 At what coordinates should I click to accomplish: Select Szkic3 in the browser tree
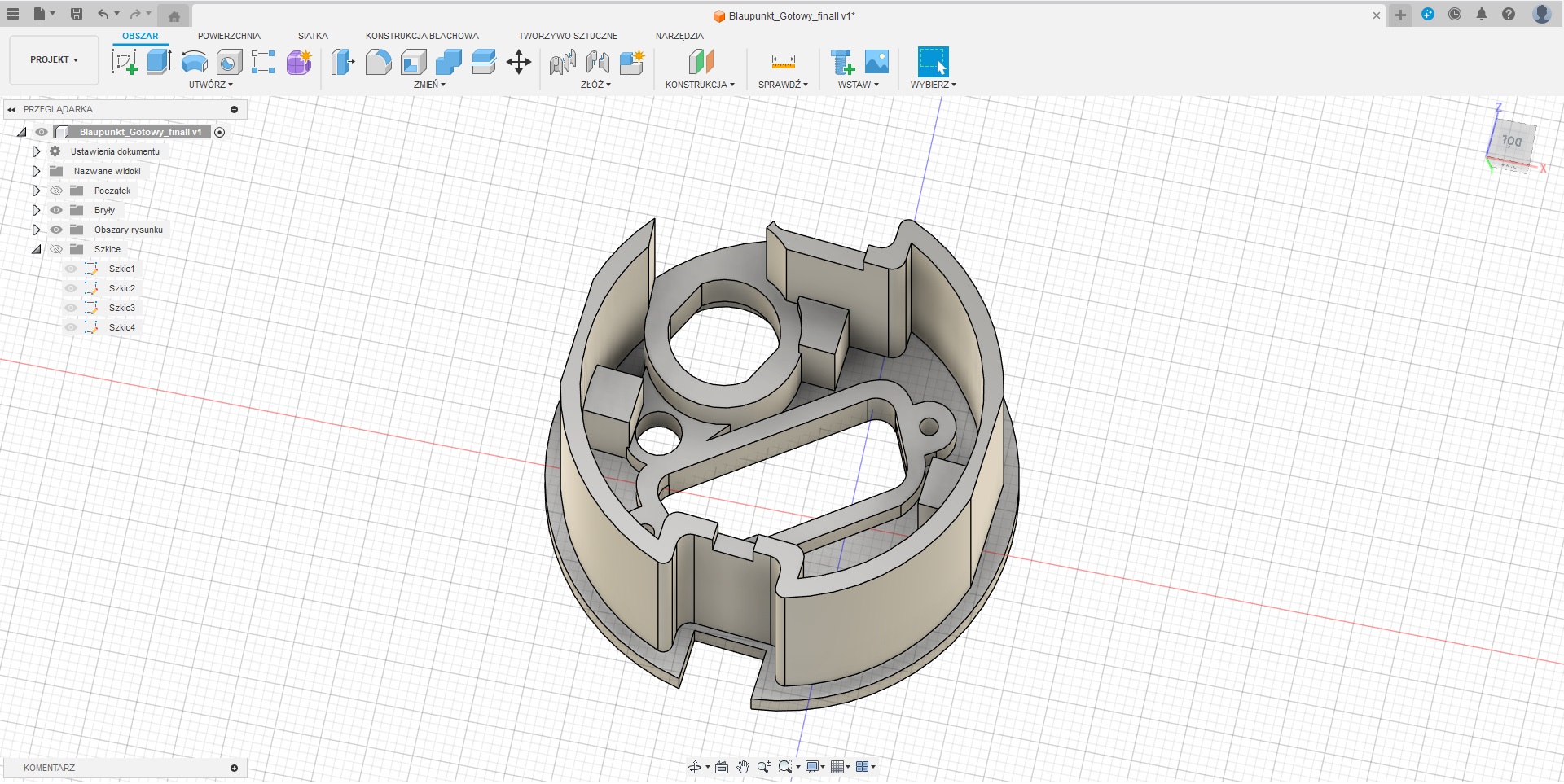pyautogui.click(x=122, y=308)
